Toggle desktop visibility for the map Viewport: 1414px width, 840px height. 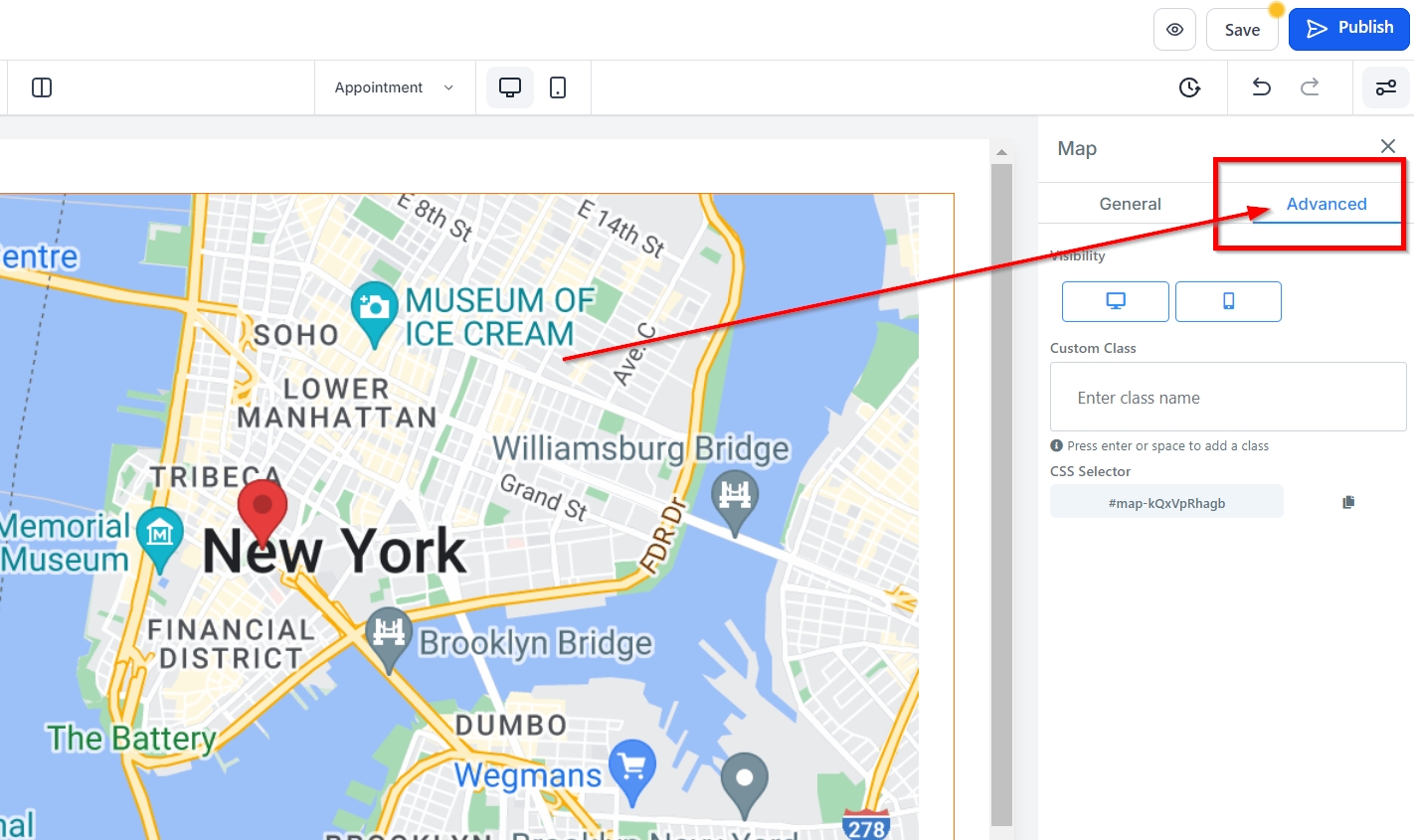click(x=1115, y=301)
